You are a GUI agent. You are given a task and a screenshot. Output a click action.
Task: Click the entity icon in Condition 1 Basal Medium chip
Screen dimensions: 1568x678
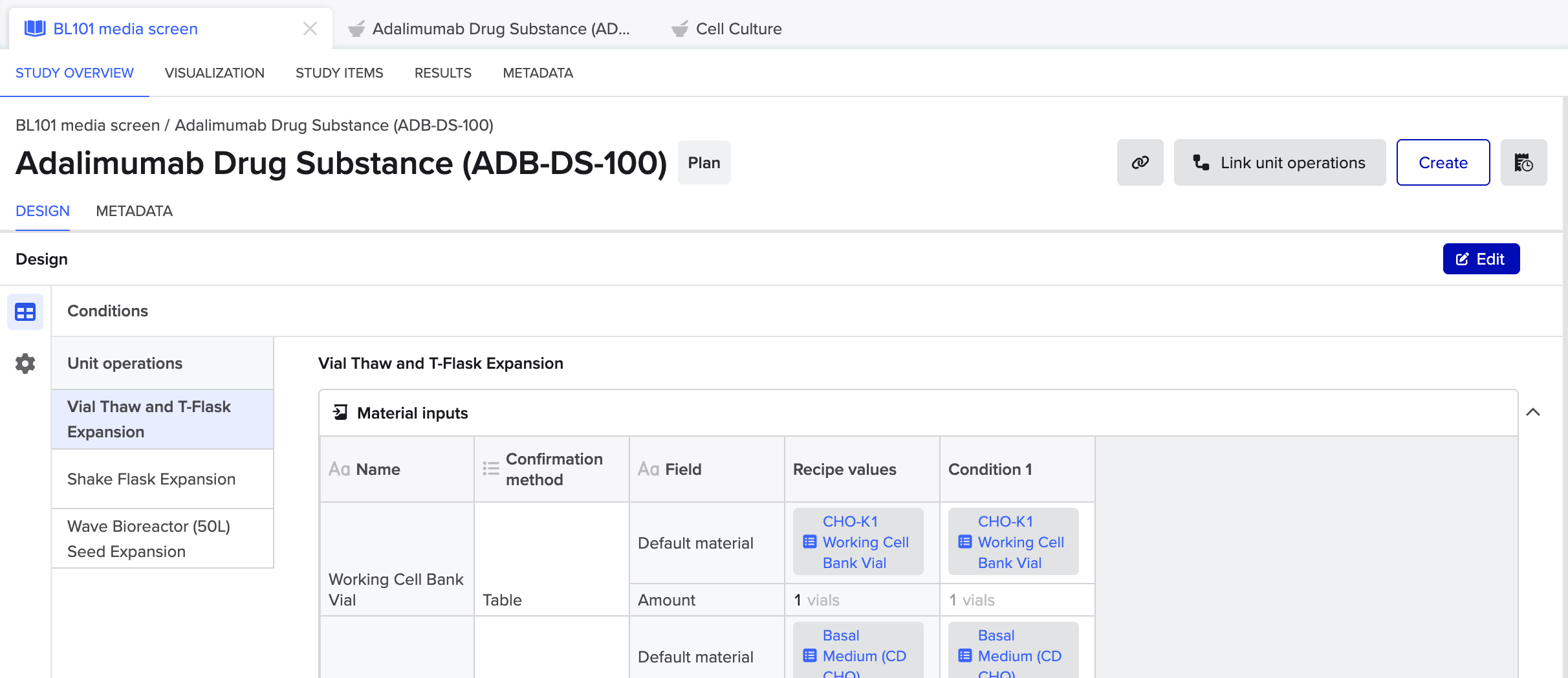coord(965,656)
